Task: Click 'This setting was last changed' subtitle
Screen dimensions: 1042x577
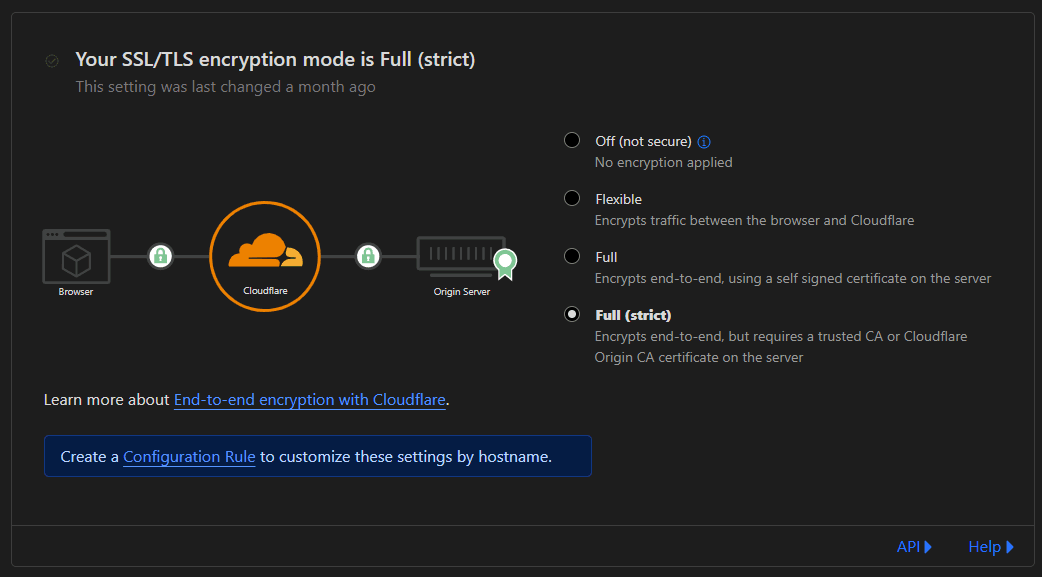Action: [225, 87]
